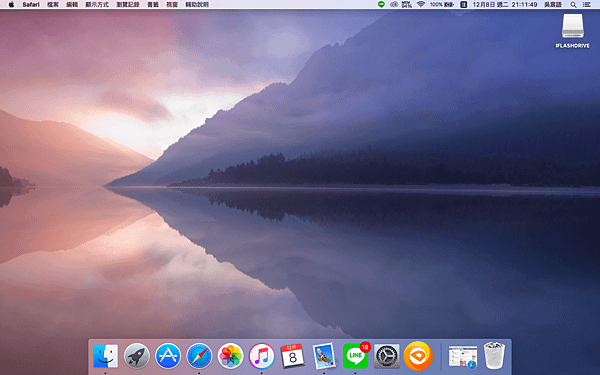Open Finder from the Dock
The image size is (600, 375).
click(106, 356)
